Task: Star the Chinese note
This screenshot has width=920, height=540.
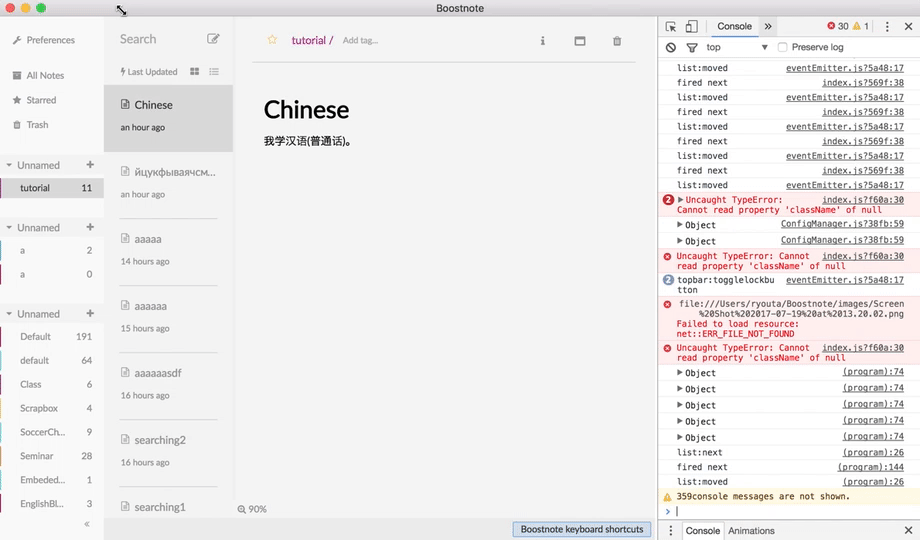Action: click(x=272, y=40)
